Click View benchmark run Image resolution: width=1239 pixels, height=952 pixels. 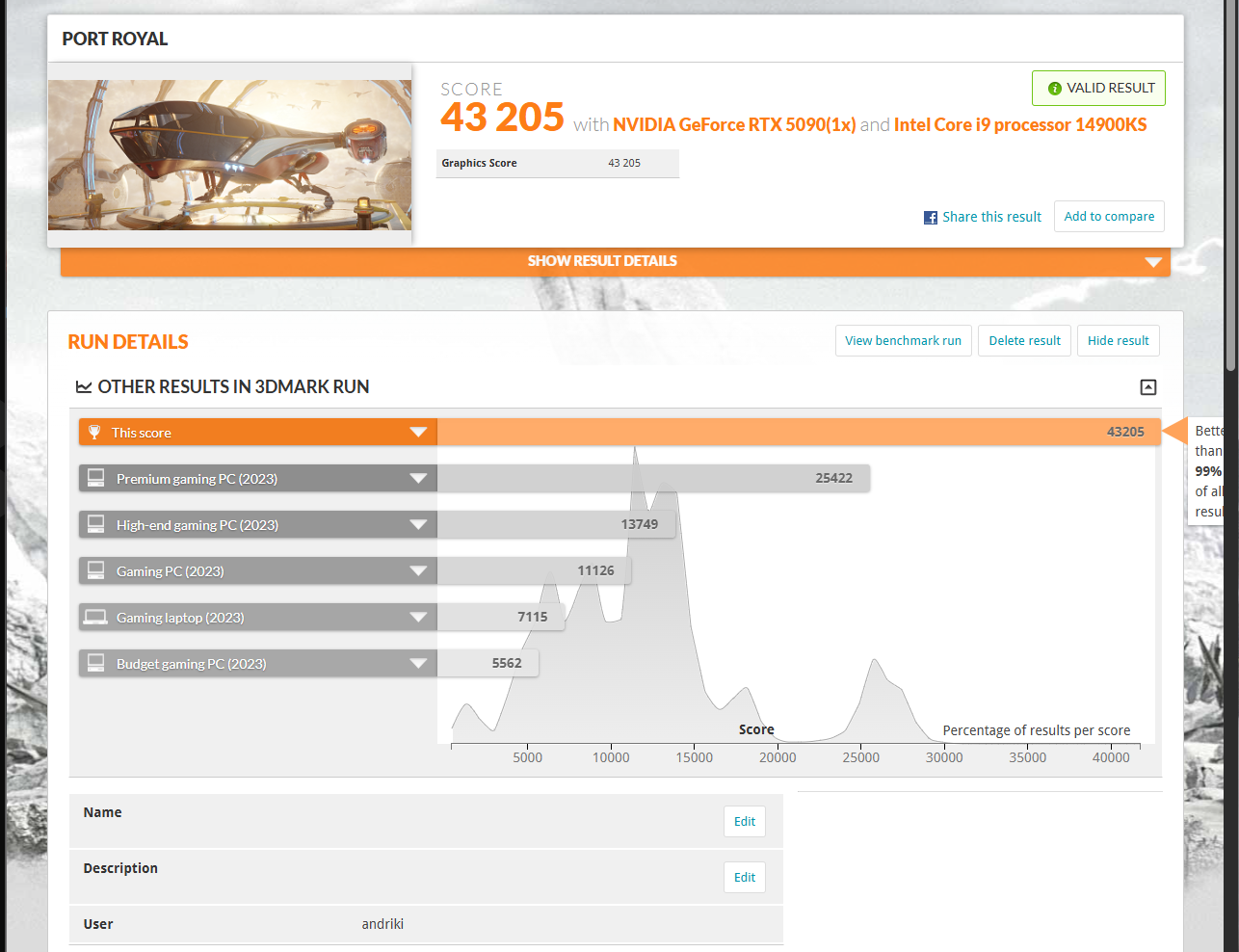[903, 340]
